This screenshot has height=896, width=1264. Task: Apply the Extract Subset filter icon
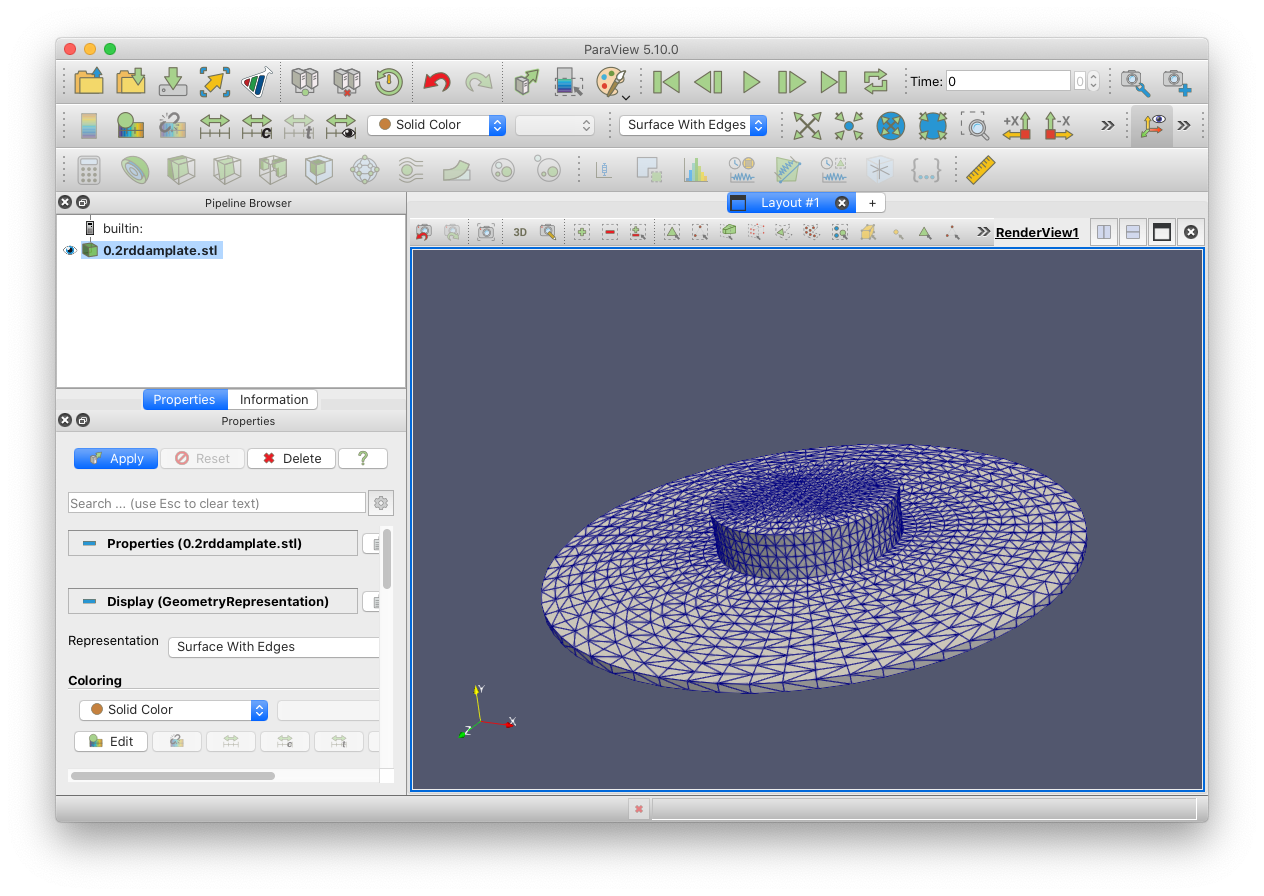(x=319, y=170)
